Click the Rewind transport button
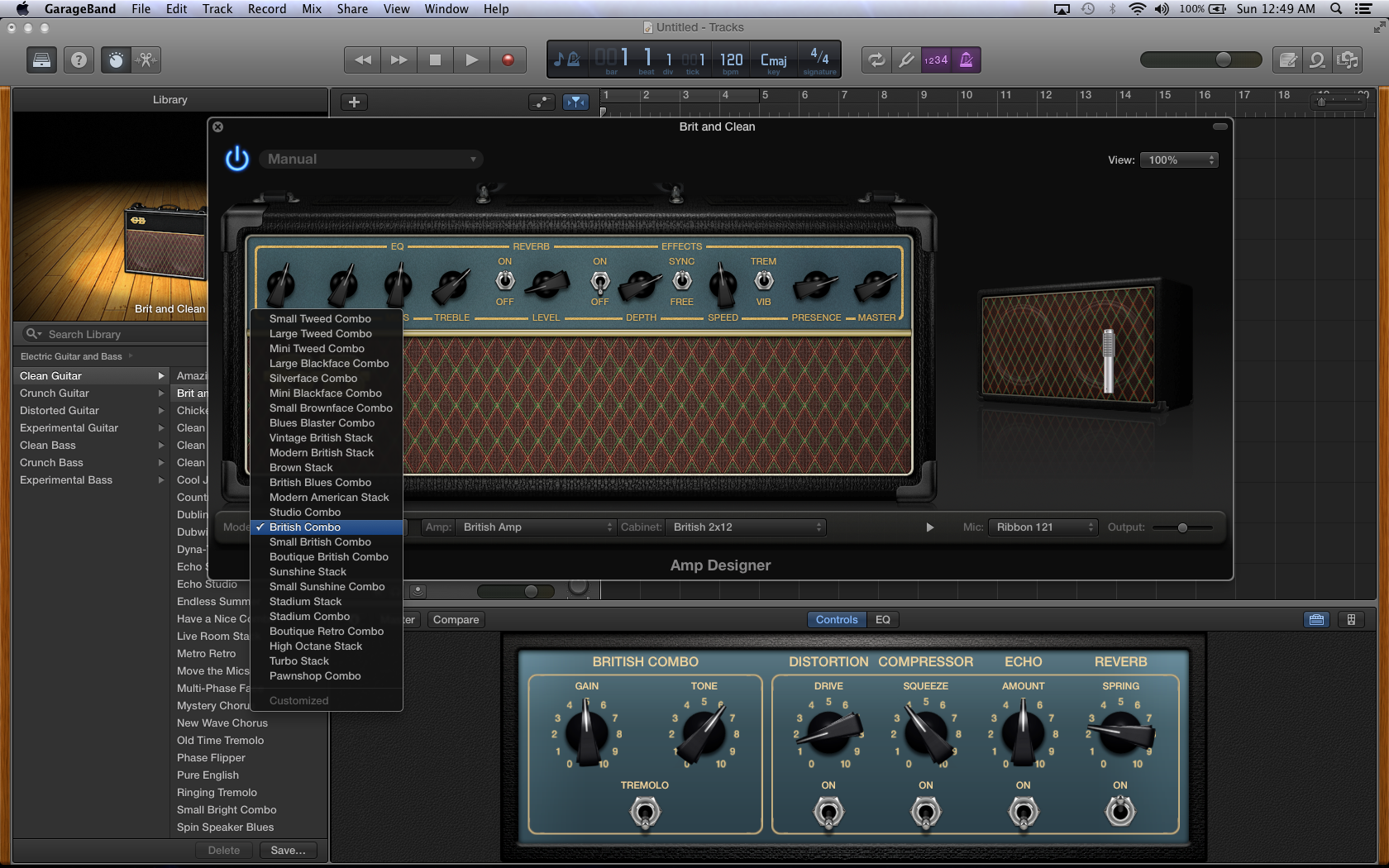The width and height of the screenshot is (1389, 868). pyautogui.click(x=362, y=60)
